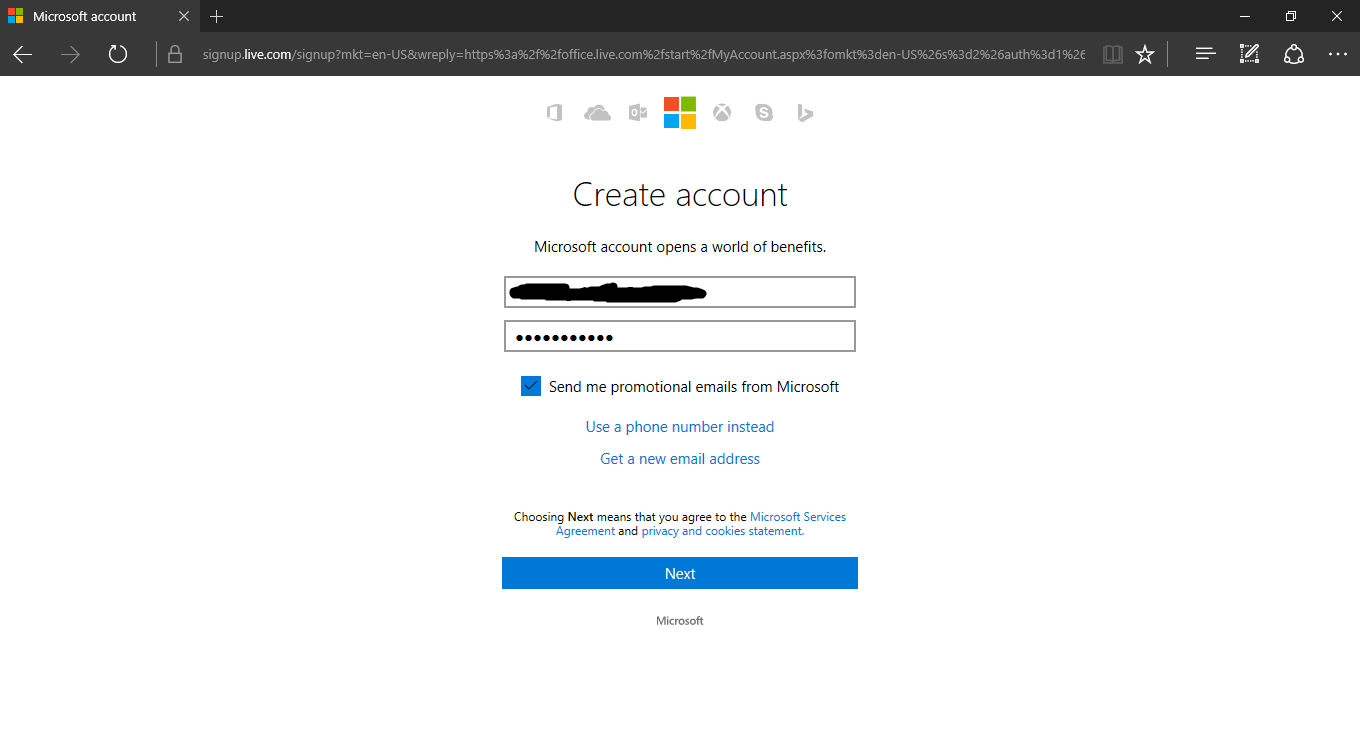
Task: Open privacy and cookies statement link
Action: 723,531
